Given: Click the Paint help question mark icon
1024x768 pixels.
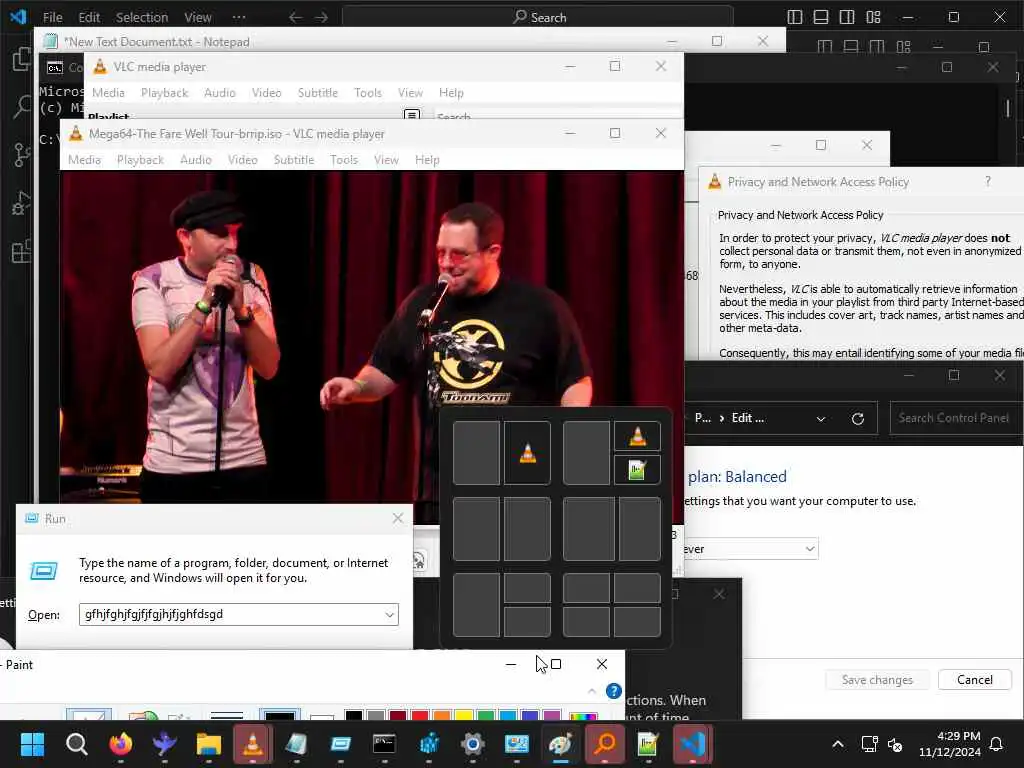Looking at the screenshot, I should coord(613,691).
